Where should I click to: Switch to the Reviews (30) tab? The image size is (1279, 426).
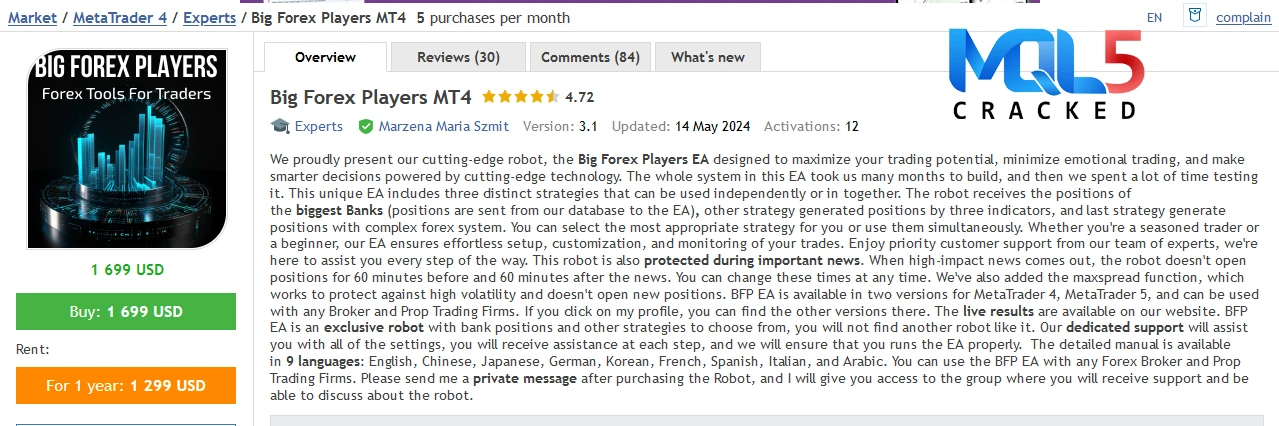tap(458, 57)
